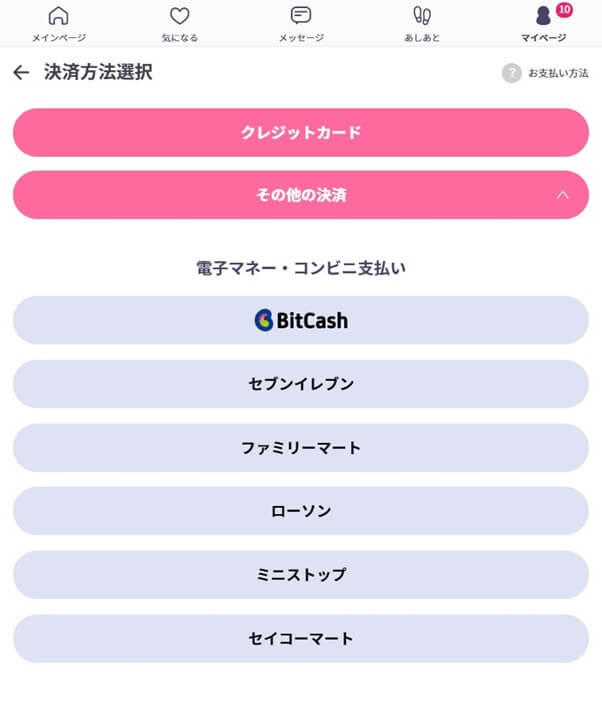Go back using the left arrow

[21, 73]
